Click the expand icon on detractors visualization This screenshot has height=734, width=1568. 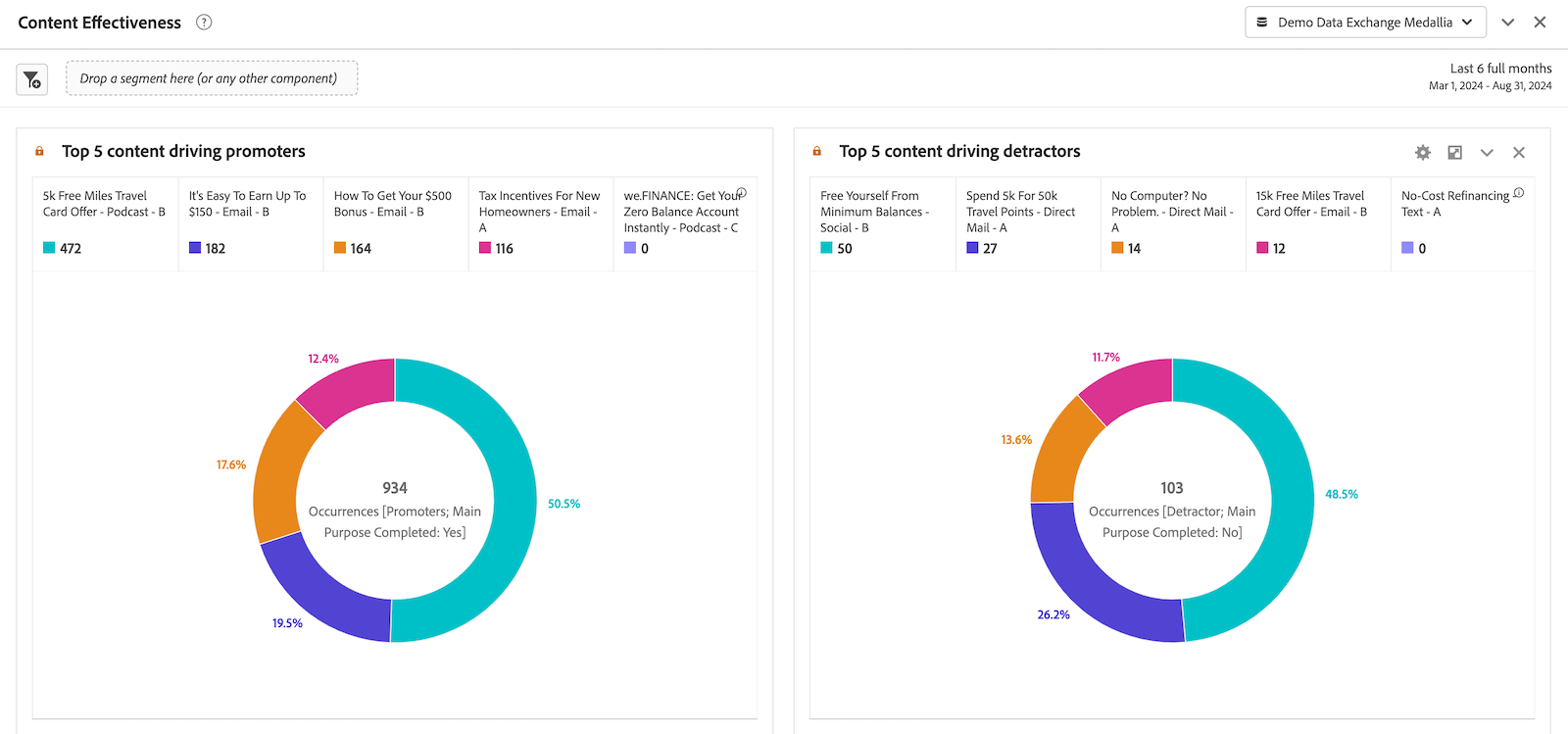1455,152
